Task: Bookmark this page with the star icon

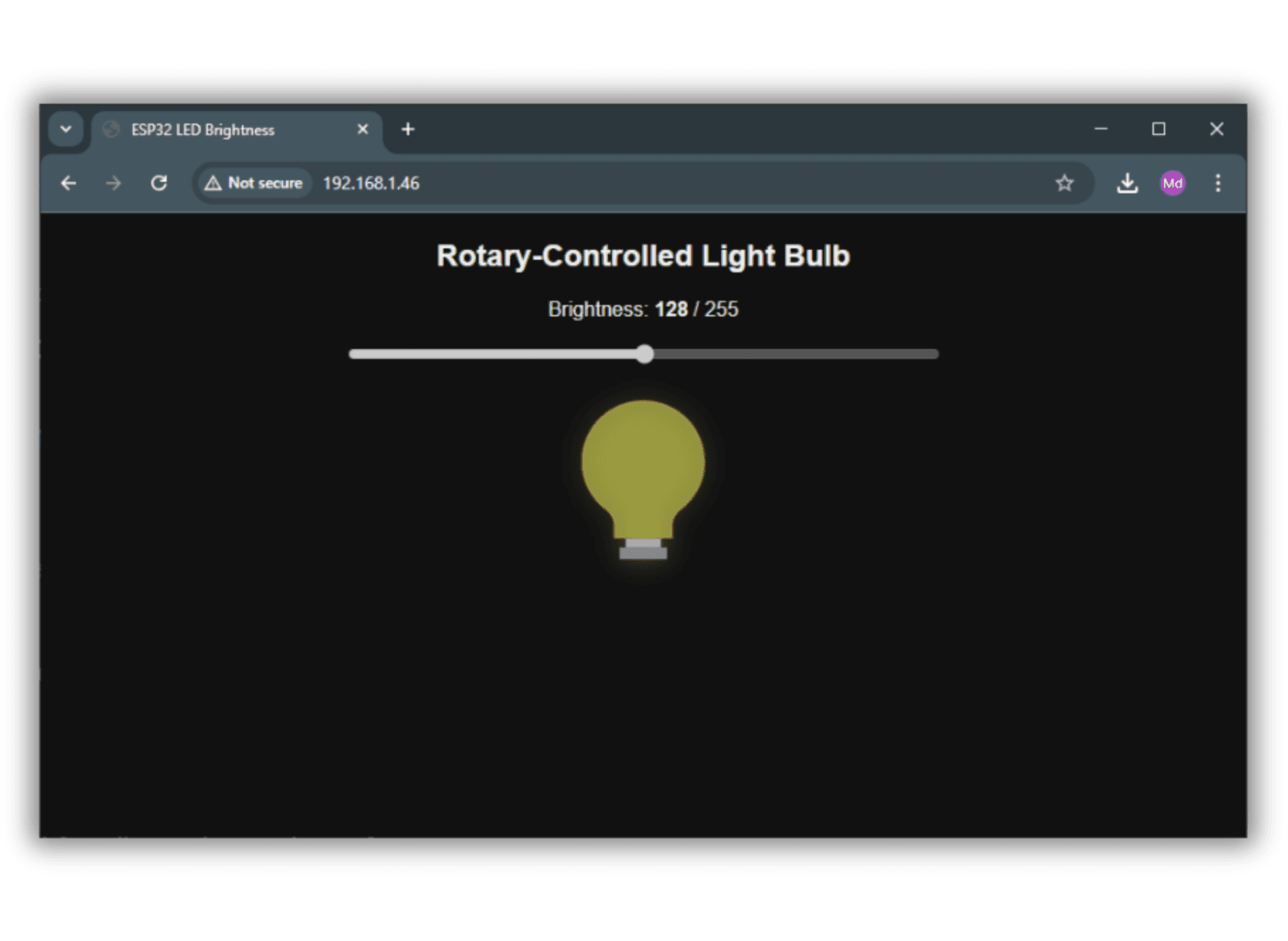Action: (x=1064, y=183)
